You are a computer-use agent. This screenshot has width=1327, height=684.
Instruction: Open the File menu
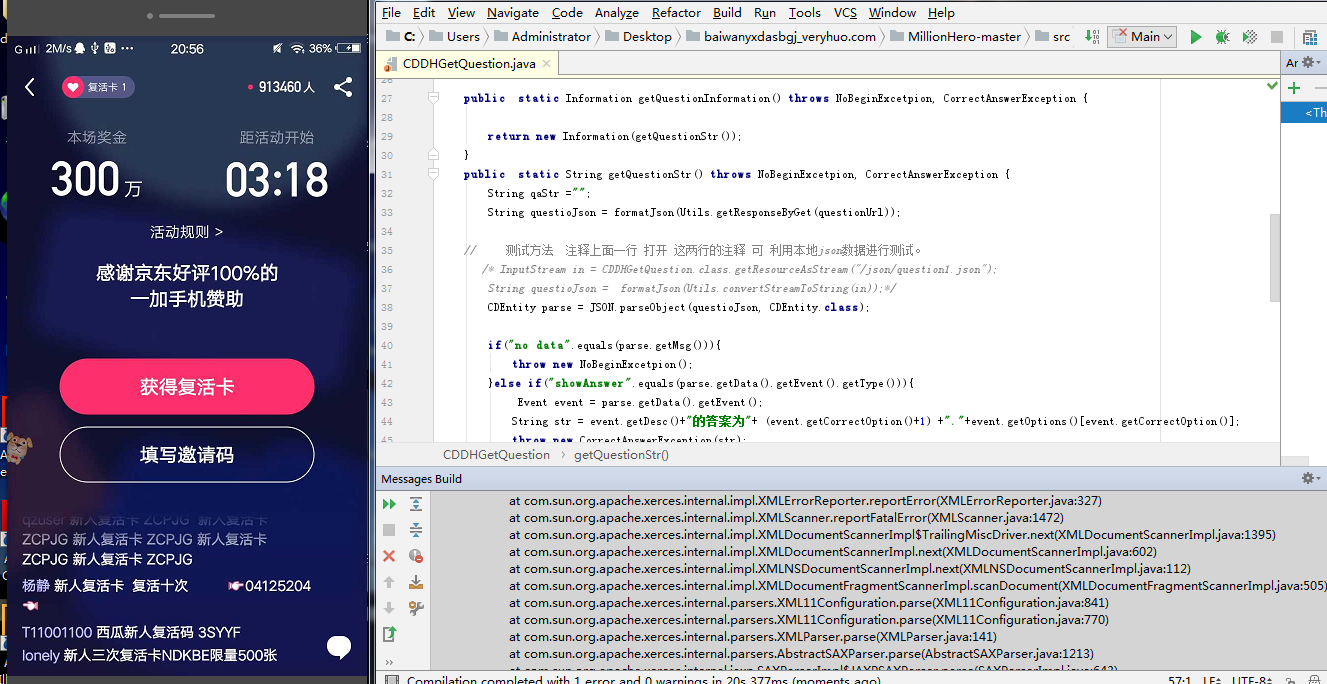(x=391, y=12)
